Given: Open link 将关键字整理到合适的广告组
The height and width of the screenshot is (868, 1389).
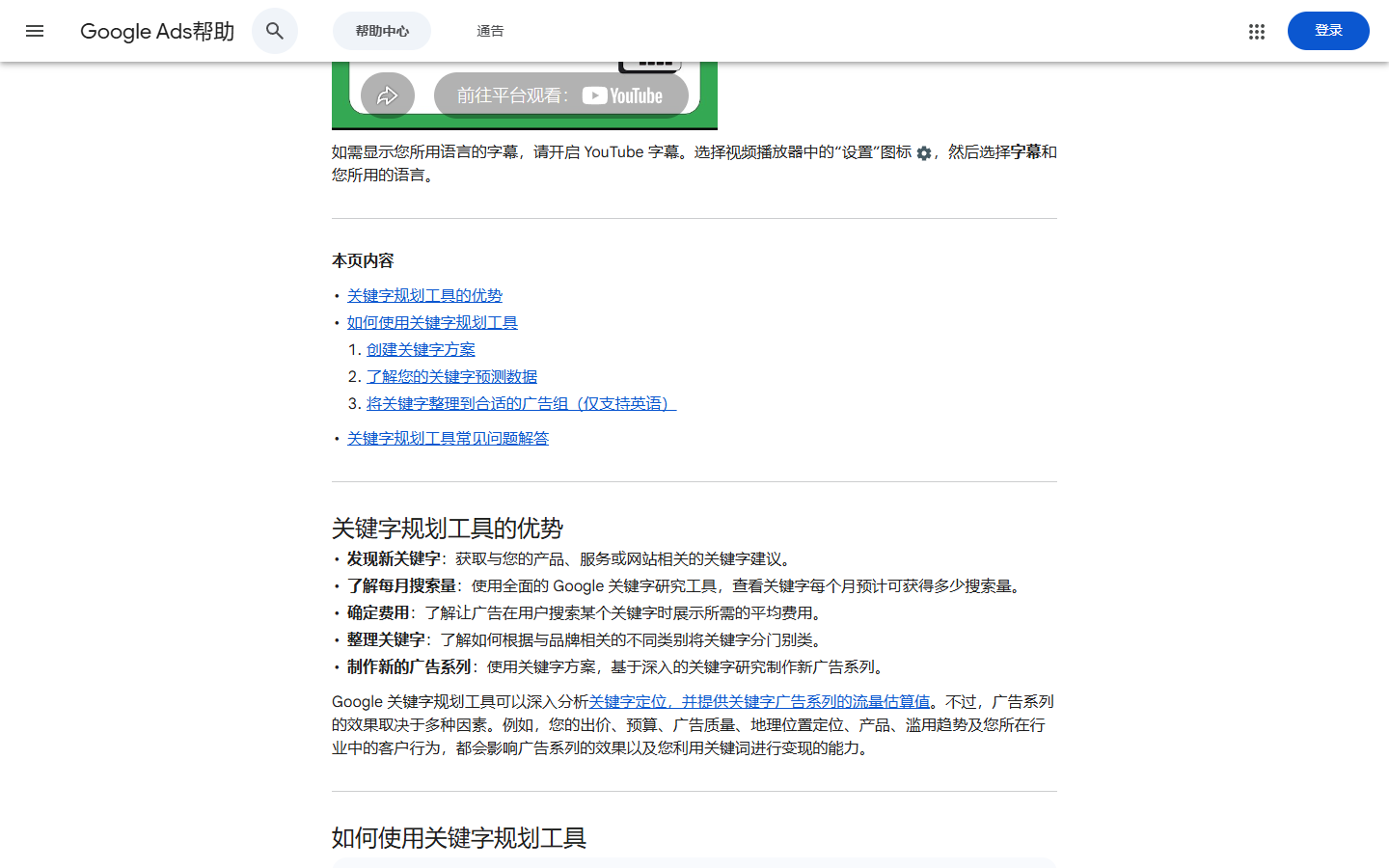Looking at the screenshot, I should tap(521, 403).
